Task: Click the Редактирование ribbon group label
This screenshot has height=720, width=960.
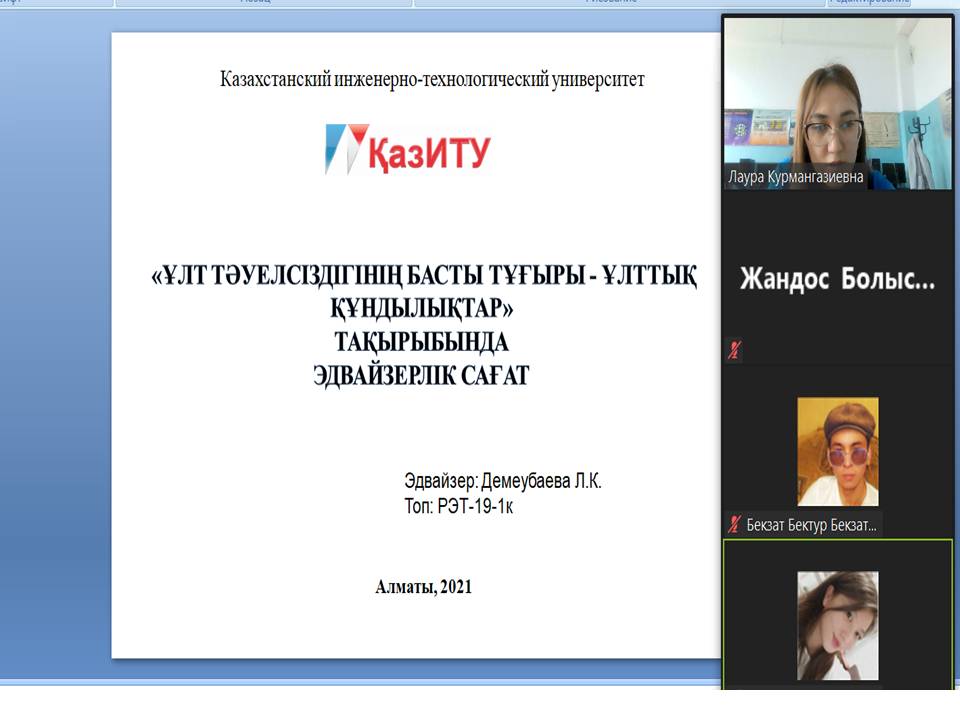Action: click(x=869, y=2)
